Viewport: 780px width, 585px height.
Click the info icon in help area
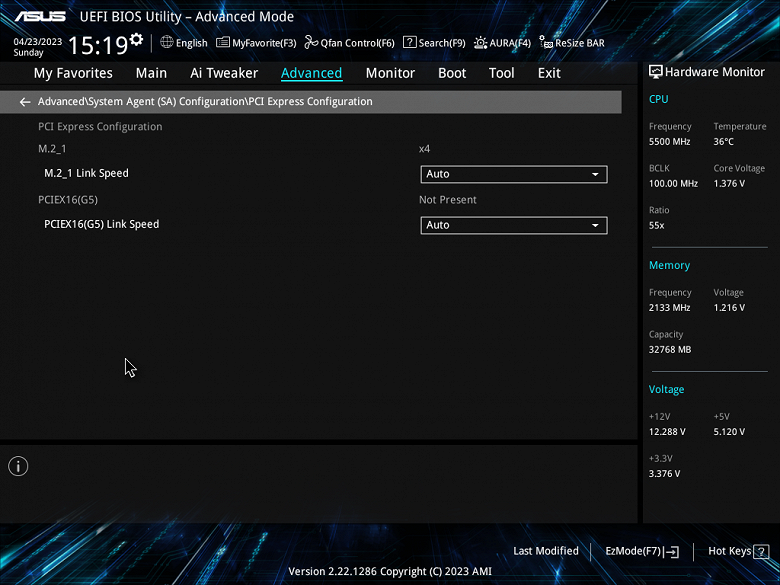[18, 466]
